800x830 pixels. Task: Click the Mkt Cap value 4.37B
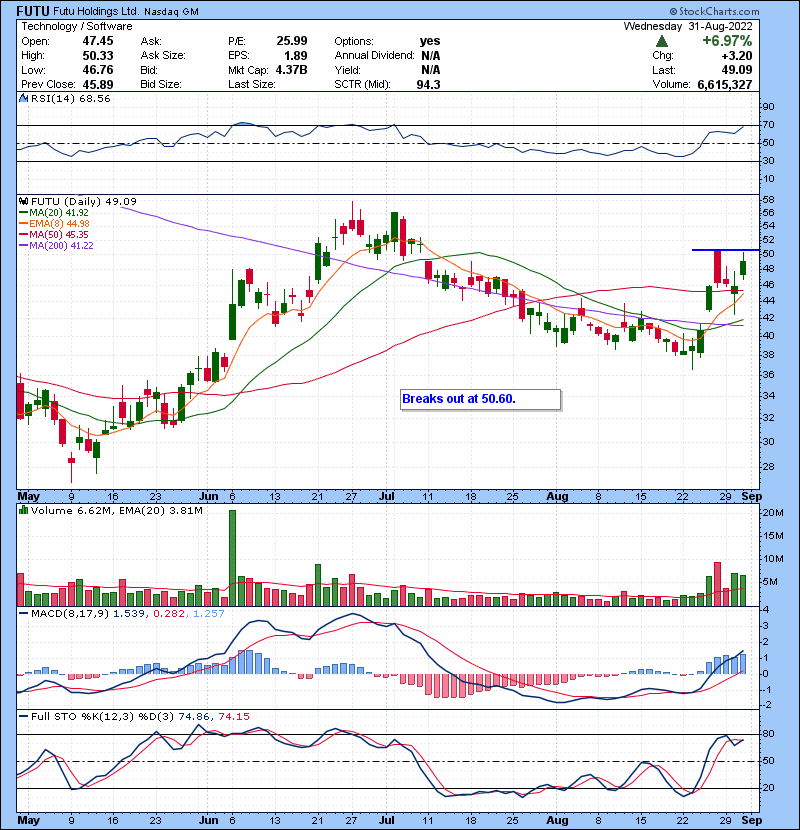(x=291, y=70)
